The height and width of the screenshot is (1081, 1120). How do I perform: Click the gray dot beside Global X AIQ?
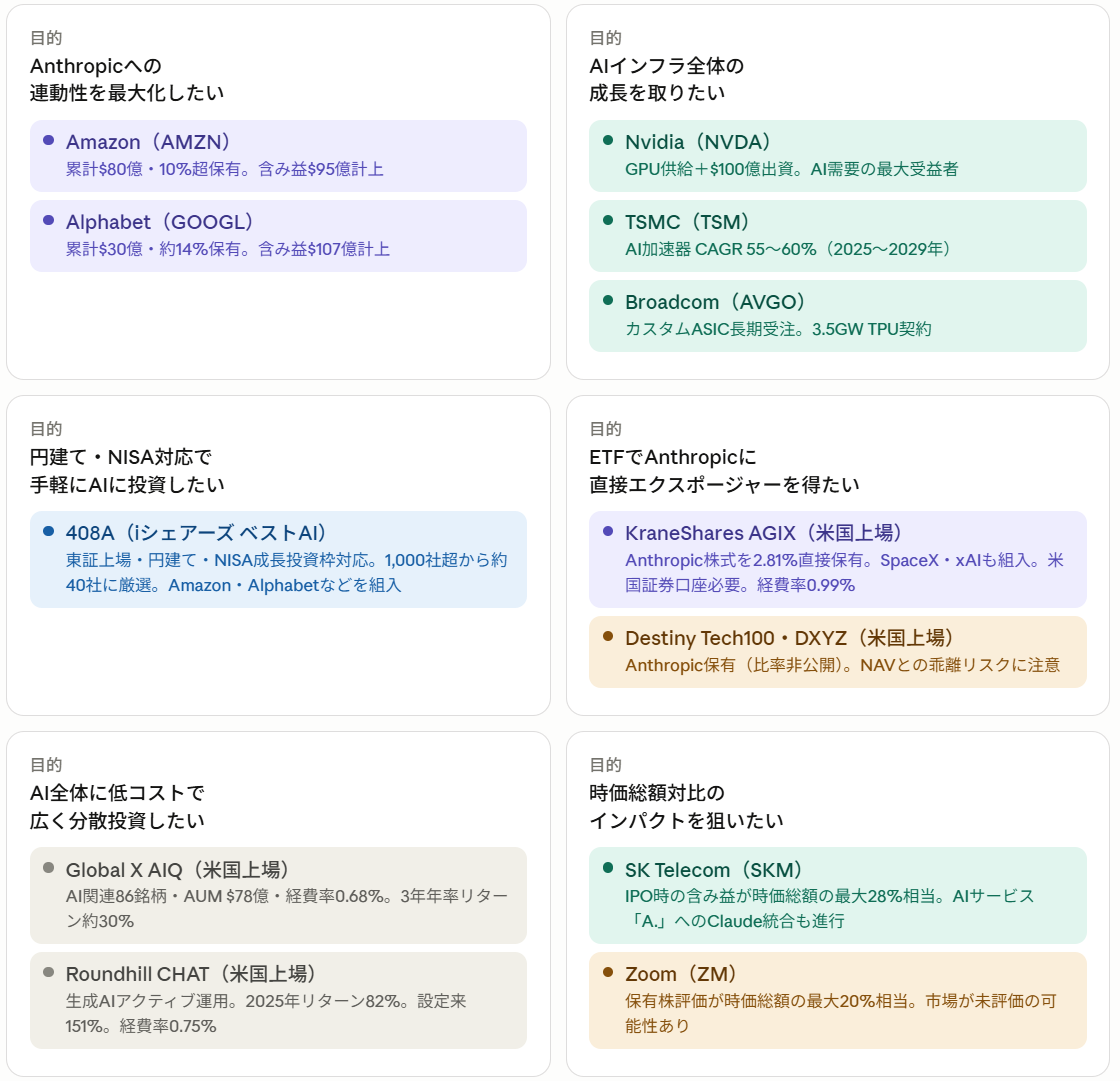[48, 868]
